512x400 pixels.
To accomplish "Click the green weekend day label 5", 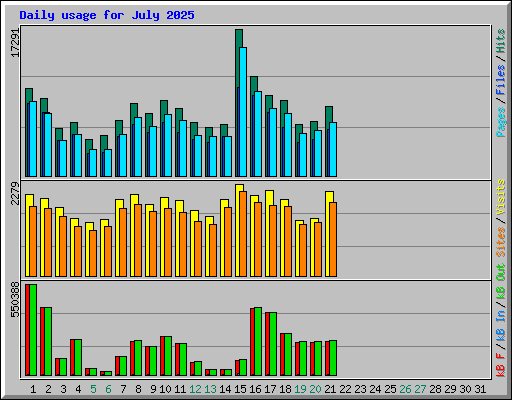I will click(93, 389).
